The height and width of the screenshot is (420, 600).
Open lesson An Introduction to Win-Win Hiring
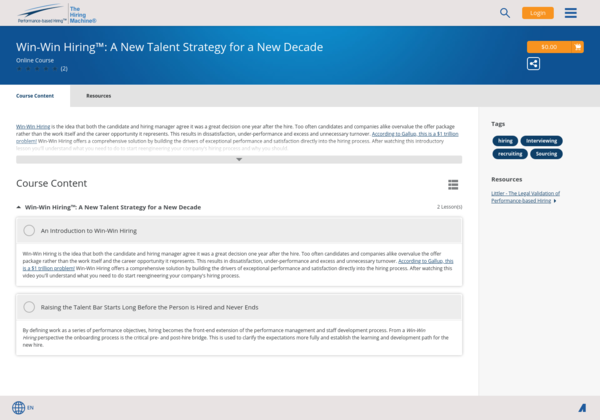(89, 231)
